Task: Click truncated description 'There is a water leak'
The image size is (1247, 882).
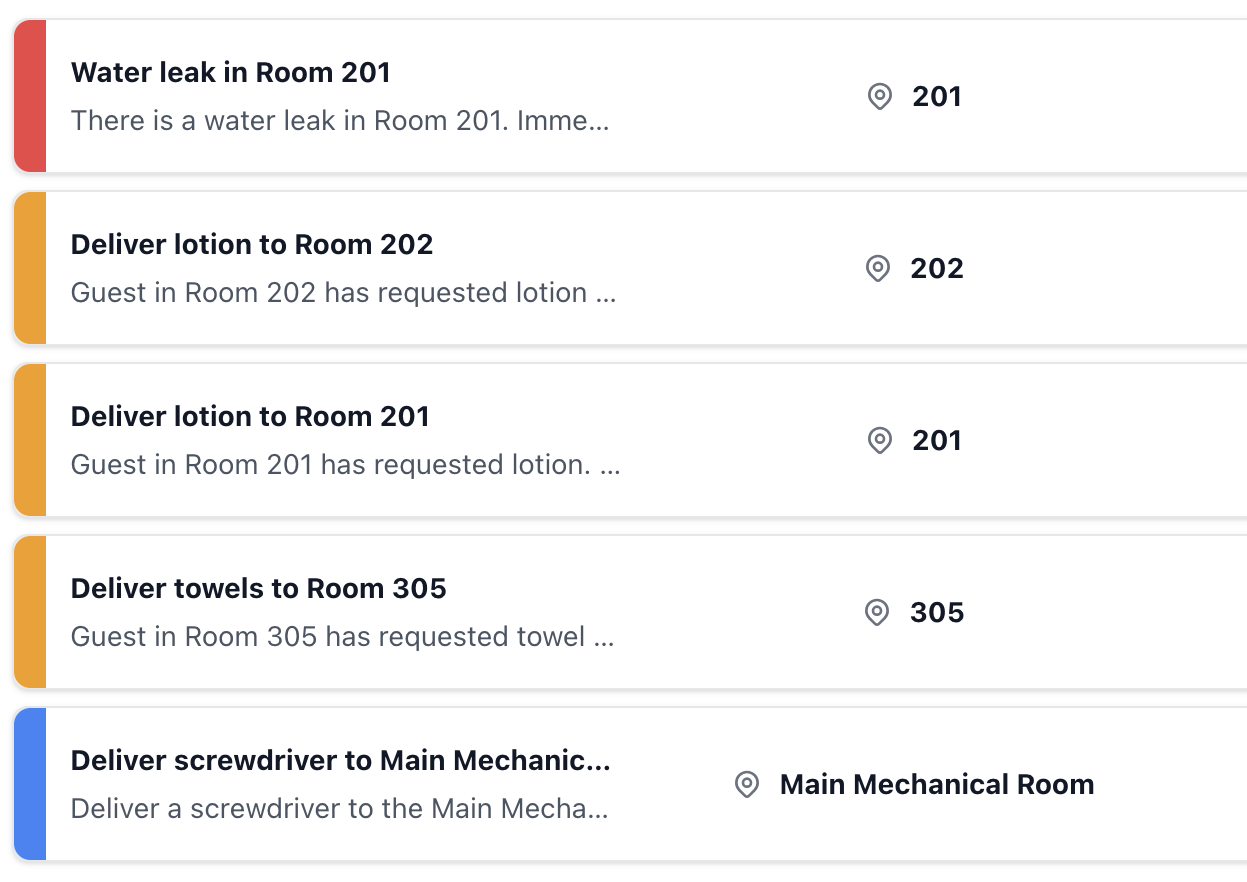Action: [x=340, y=121]
